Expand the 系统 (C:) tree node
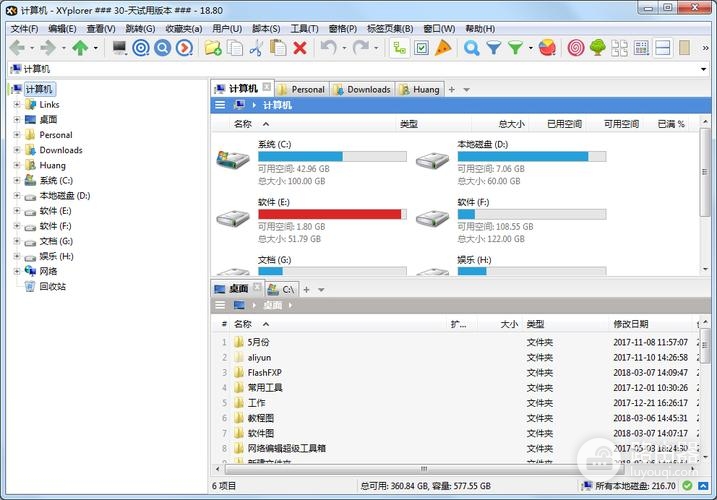Screen dimensions: 717x500 (17, 181)
